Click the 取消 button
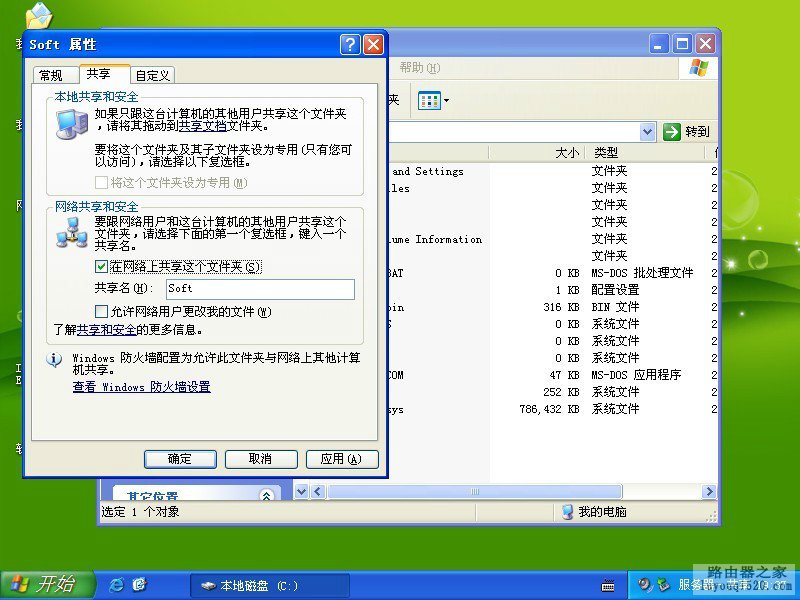Viewport: 800px width, 600px height. click(261, 459)
